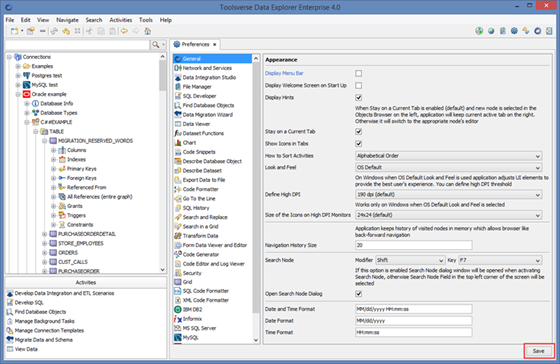Toggle Stay on a Current Tab checkbox
Image resolution: width=560 pixels, height=364 pixels.
[x=359, y=131]
